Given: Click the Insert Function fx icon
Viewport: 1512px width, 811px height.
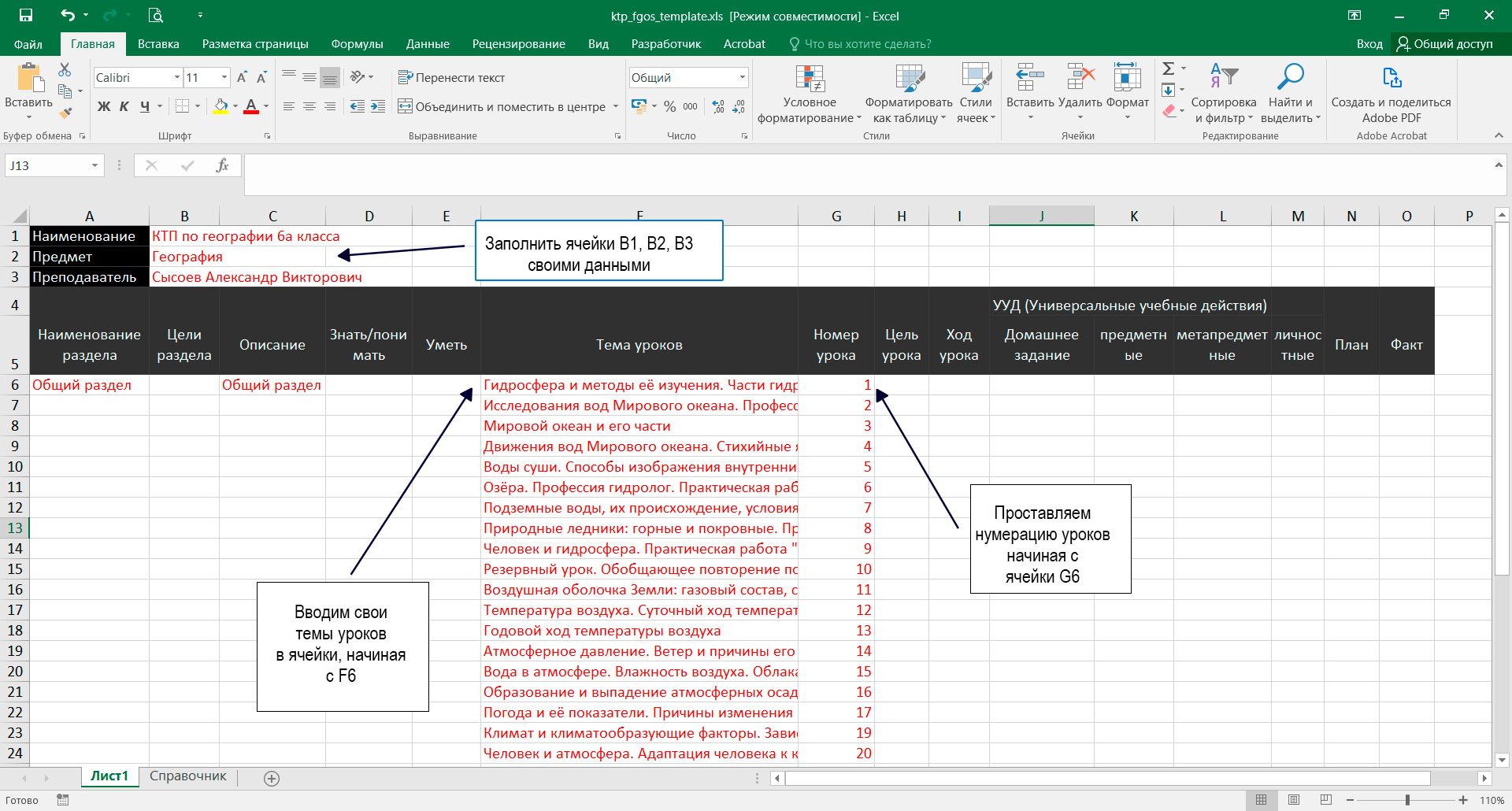Looking at the screenshot, I should click(222, 165).
